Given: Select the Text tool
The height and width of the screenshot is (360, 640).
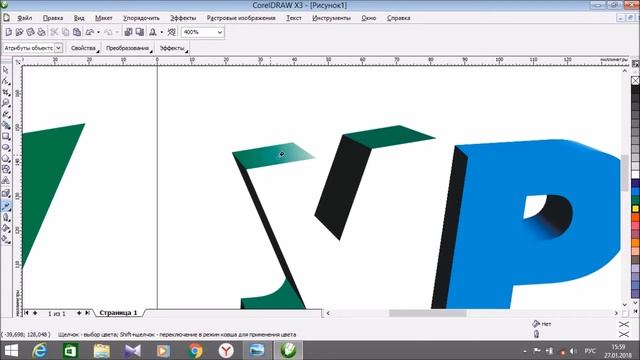Looking at the screenshot, I should 6,180.
